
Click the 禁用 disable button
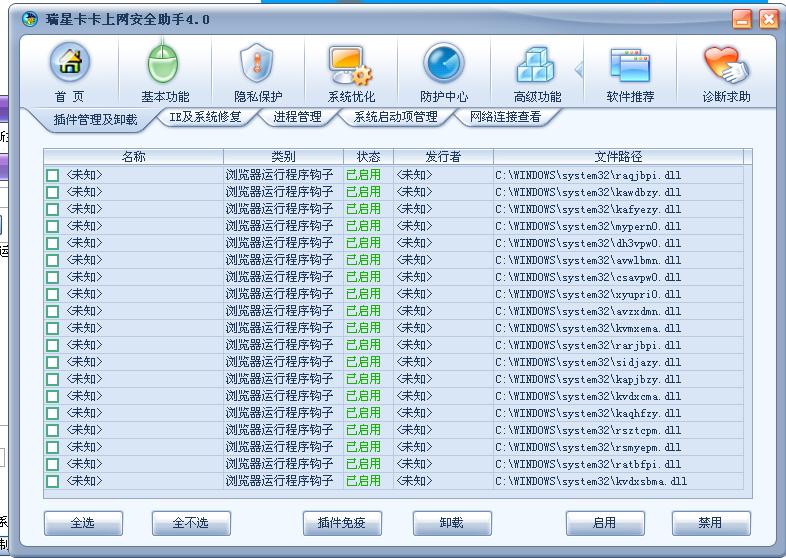(711, 523)
